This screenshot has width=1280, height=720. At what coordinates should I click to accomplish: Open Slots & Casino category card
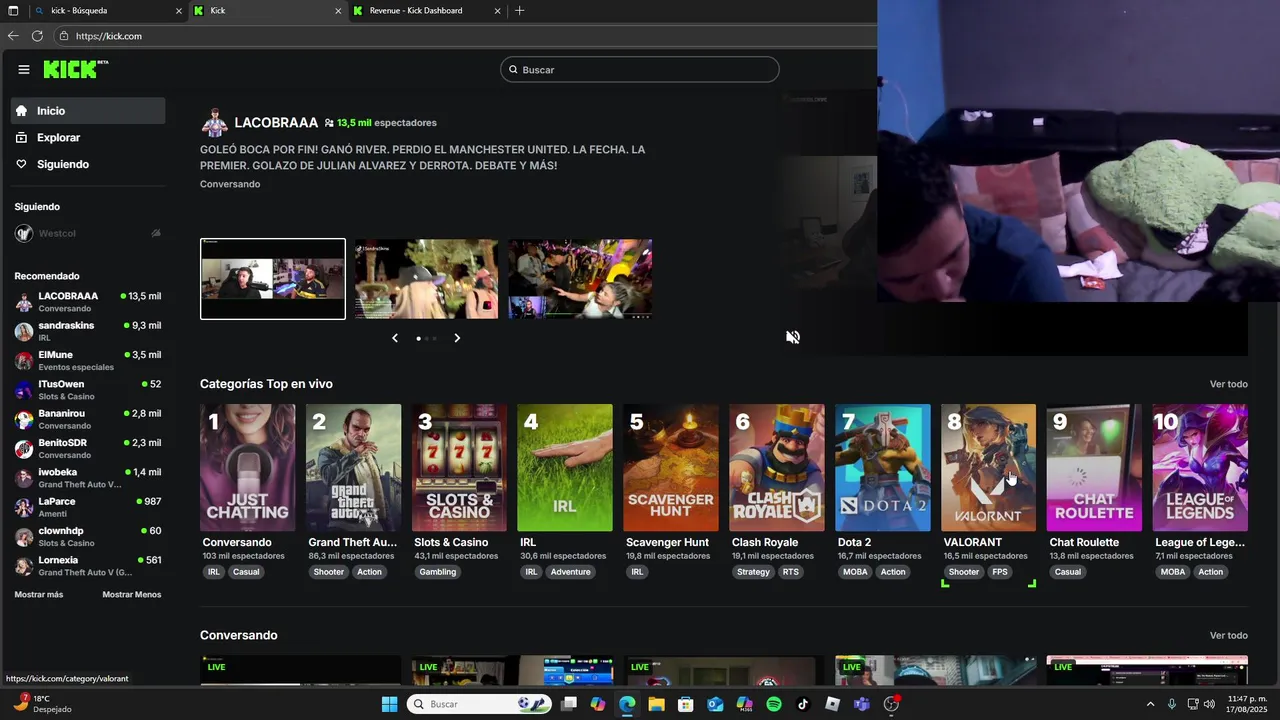(x=459, y=467)
